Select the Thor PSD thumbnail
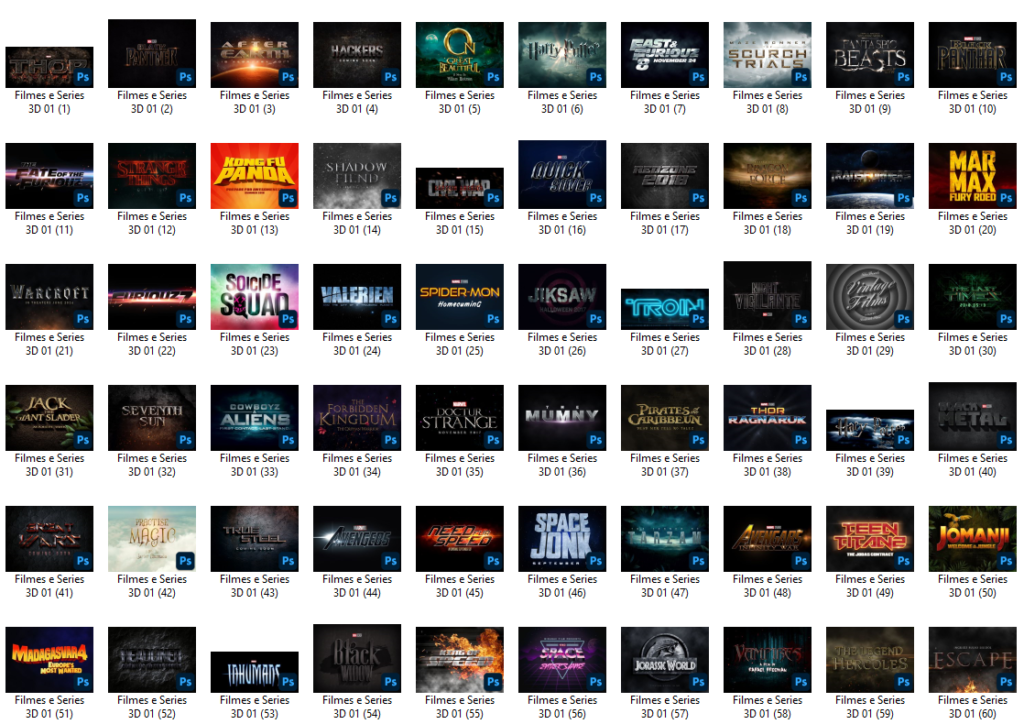 pos(49,67)
